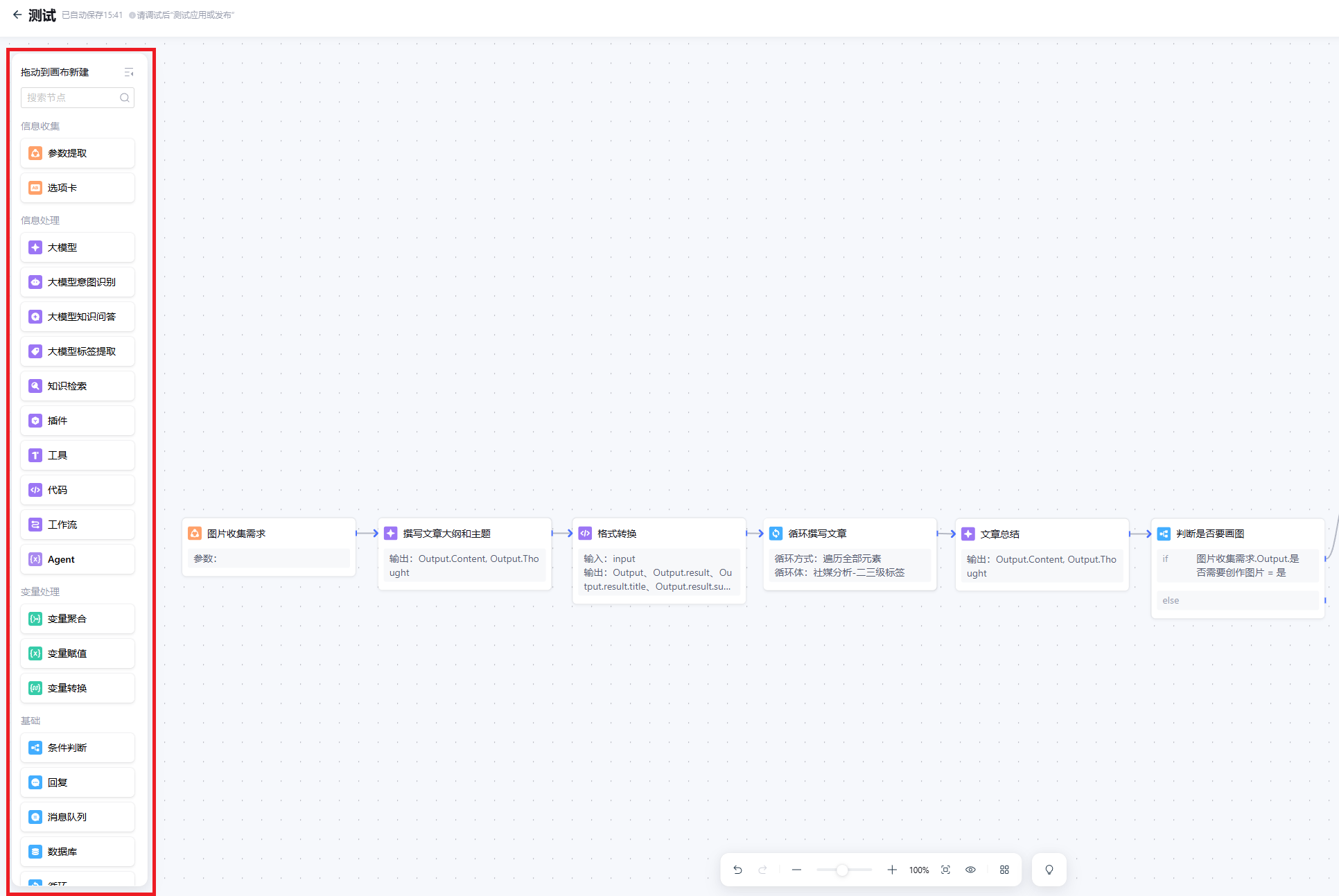The height and width of the screenshot is (896, 1339).
Task: Click the 100% zoom level label
Action: (x=919, y=870)
